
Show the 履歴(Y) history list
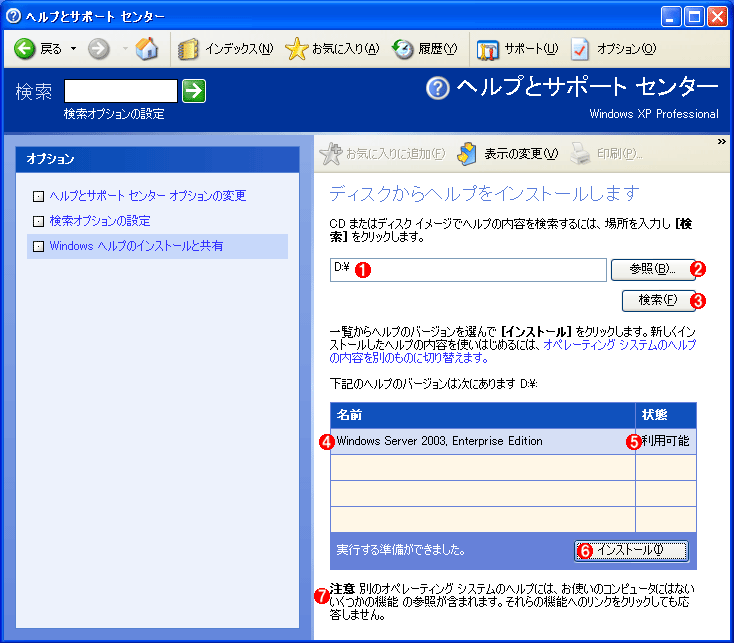[425, 49]
